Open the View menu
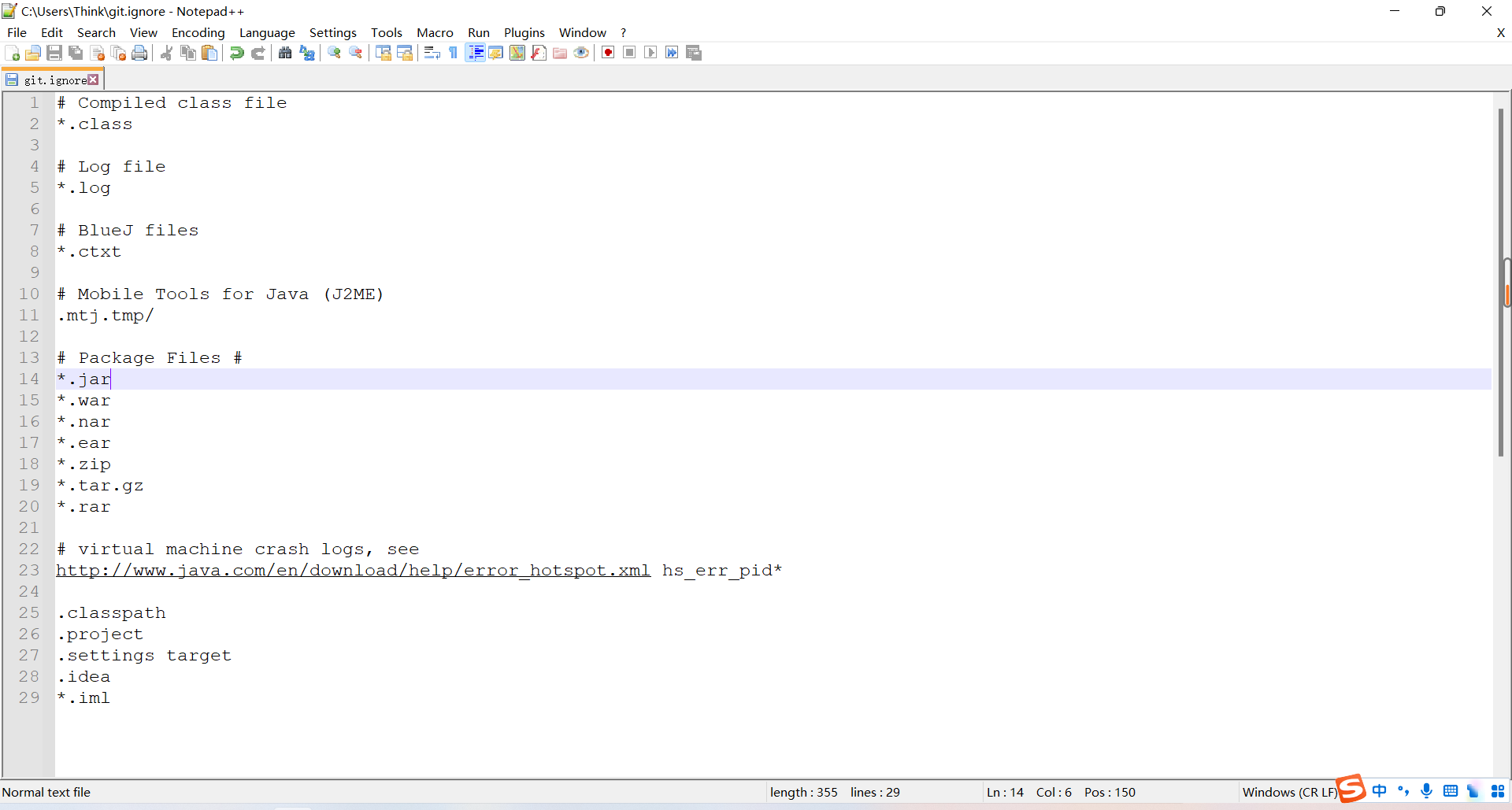The width and height of the screenshot is (1512, 810). coord(143,32)
